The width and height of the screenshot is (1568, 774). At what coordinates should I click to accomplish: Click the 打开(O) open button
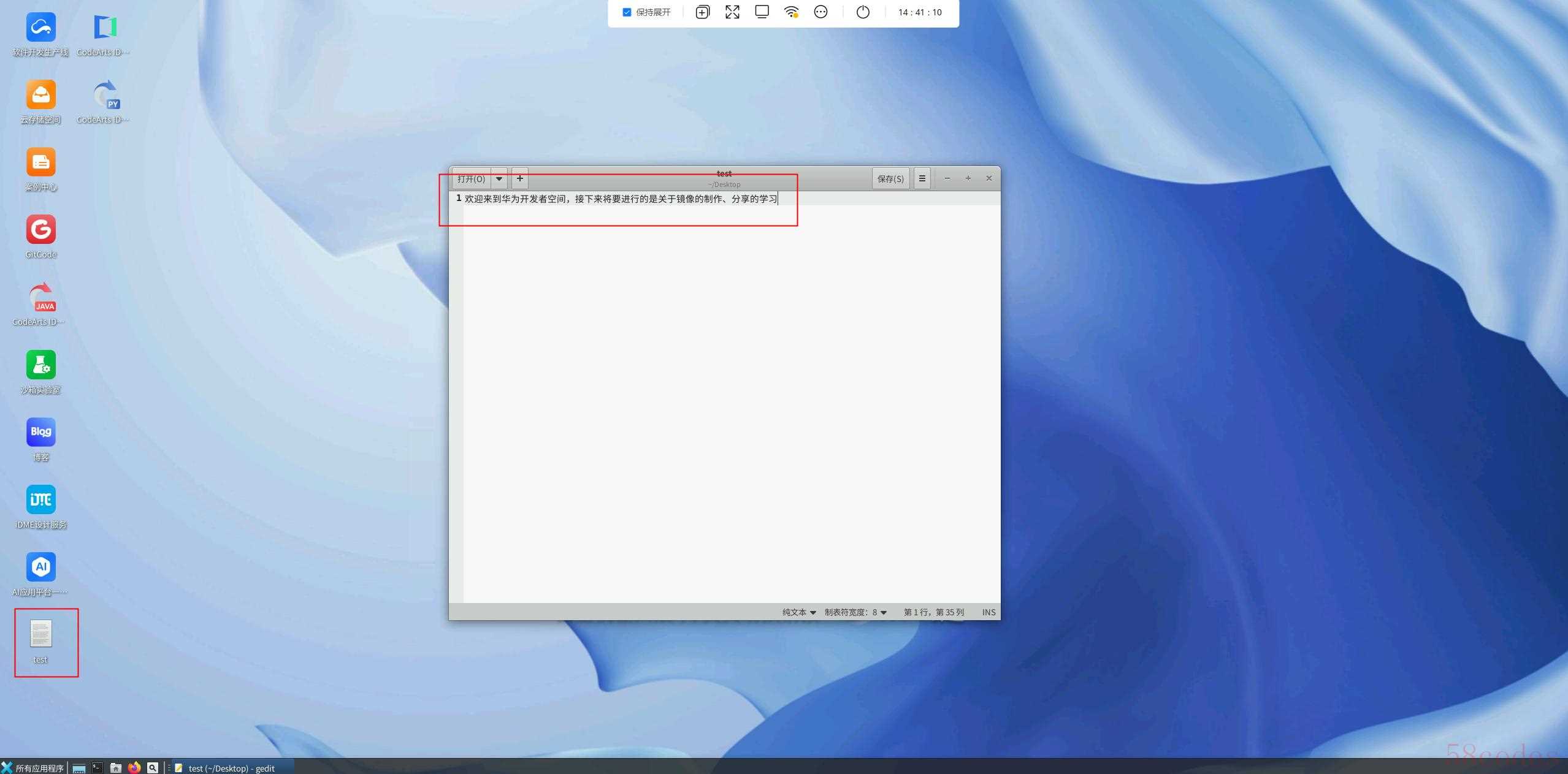[471, 178]
